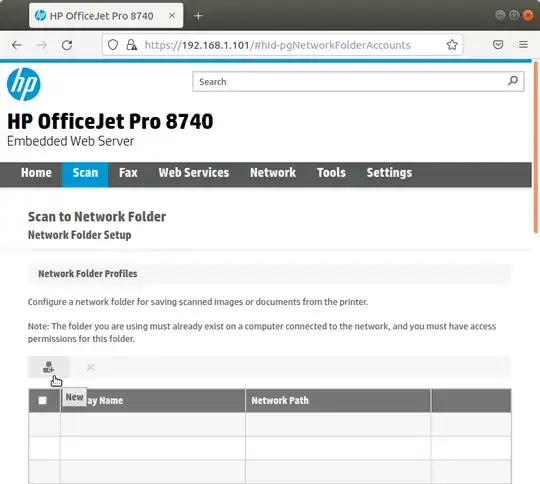Image resolution: width=540 pixels, height=484 pixels.
Task: Open the Web Services tab
Action: [x=194, y=173]
